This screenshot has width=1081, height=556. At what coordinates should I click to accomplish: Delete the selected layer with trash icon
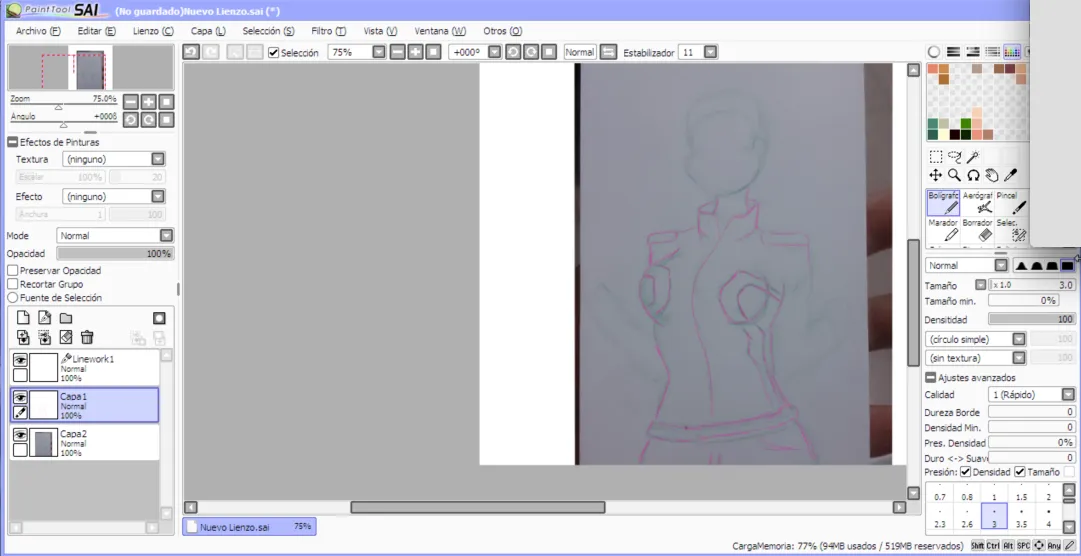coord(87,337)
